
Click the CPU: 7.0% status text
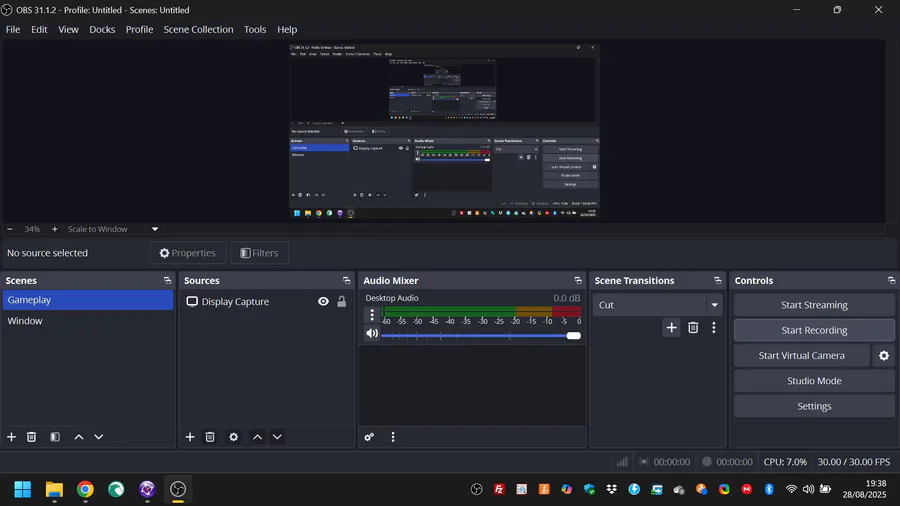785,462
